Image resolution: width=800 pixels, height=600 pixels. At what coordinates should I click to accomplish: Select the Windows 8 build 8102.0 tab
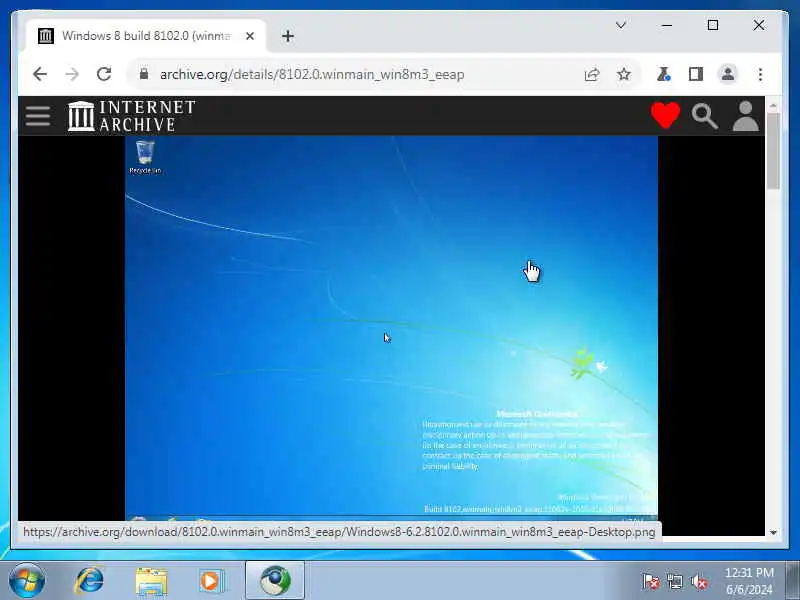click(145, 36)
